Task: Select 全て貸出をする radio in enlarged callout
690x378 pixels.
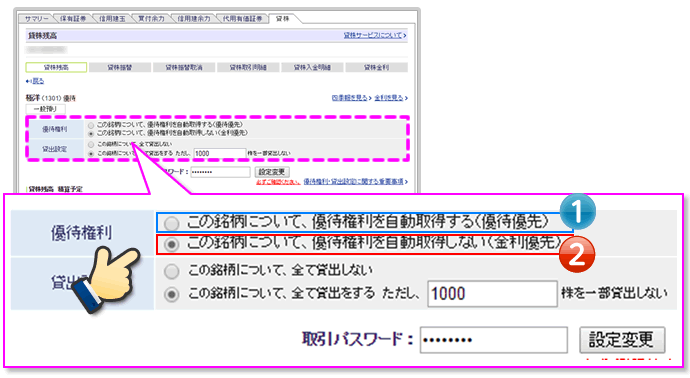Action: point(171,294)
